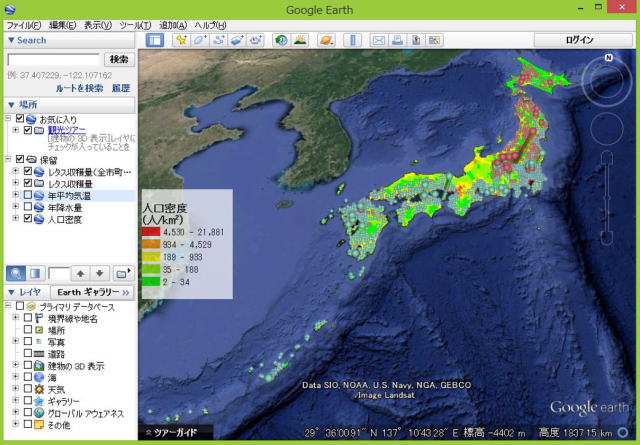Open the ファイル(F) menu
The height and width of the screenshot is (445, 640).
[x=24, y=24]
